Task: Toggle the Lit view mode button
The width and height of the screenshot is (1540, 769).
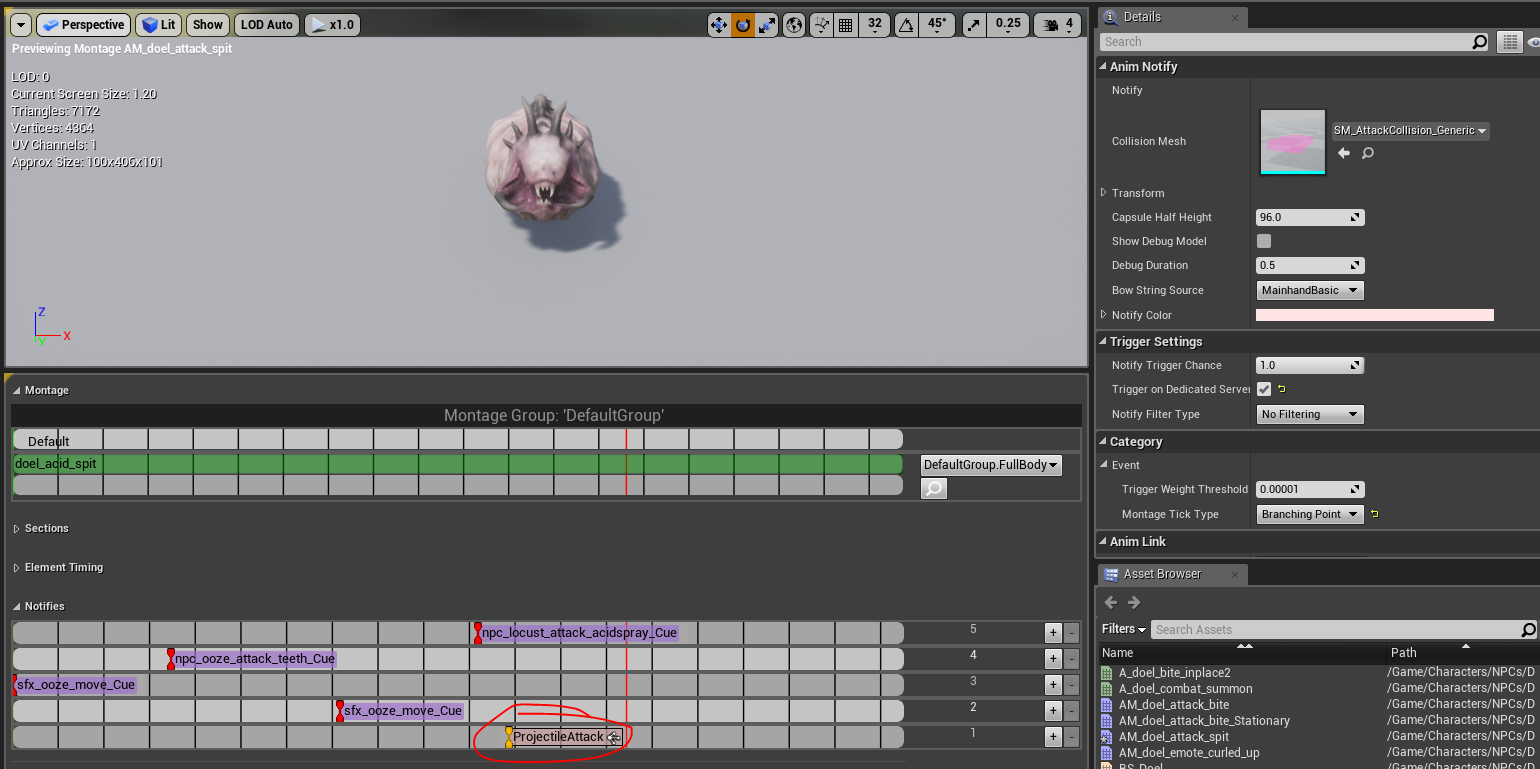Action: click(x=159, y=25)
